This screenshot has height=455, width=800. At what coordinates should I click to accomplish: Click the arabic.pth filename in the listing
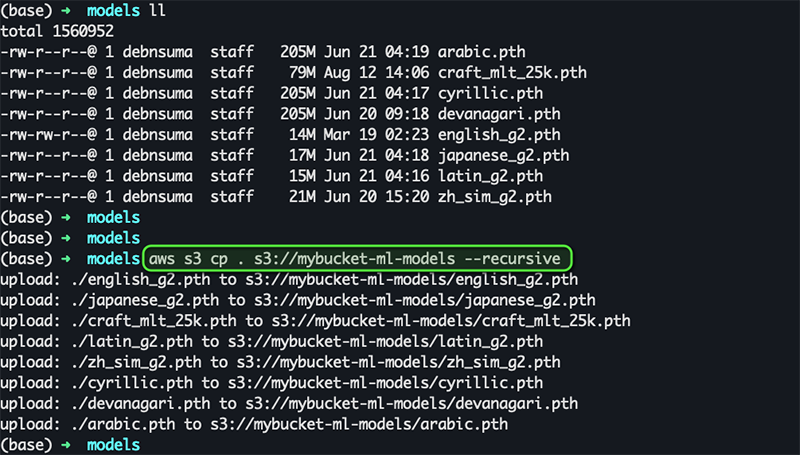tap(482, 52)
